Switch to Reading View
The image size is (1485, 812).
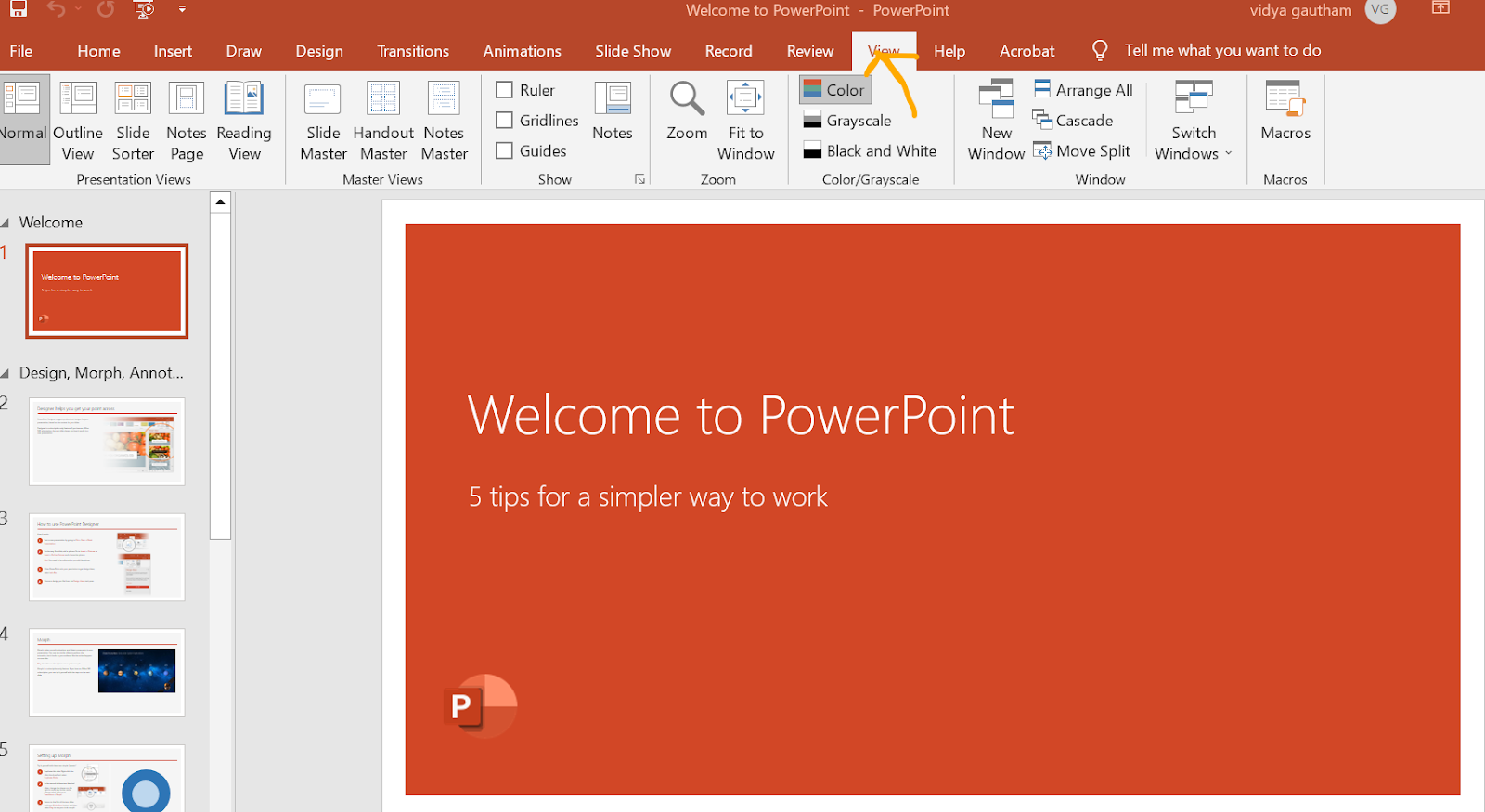[244, 121]
